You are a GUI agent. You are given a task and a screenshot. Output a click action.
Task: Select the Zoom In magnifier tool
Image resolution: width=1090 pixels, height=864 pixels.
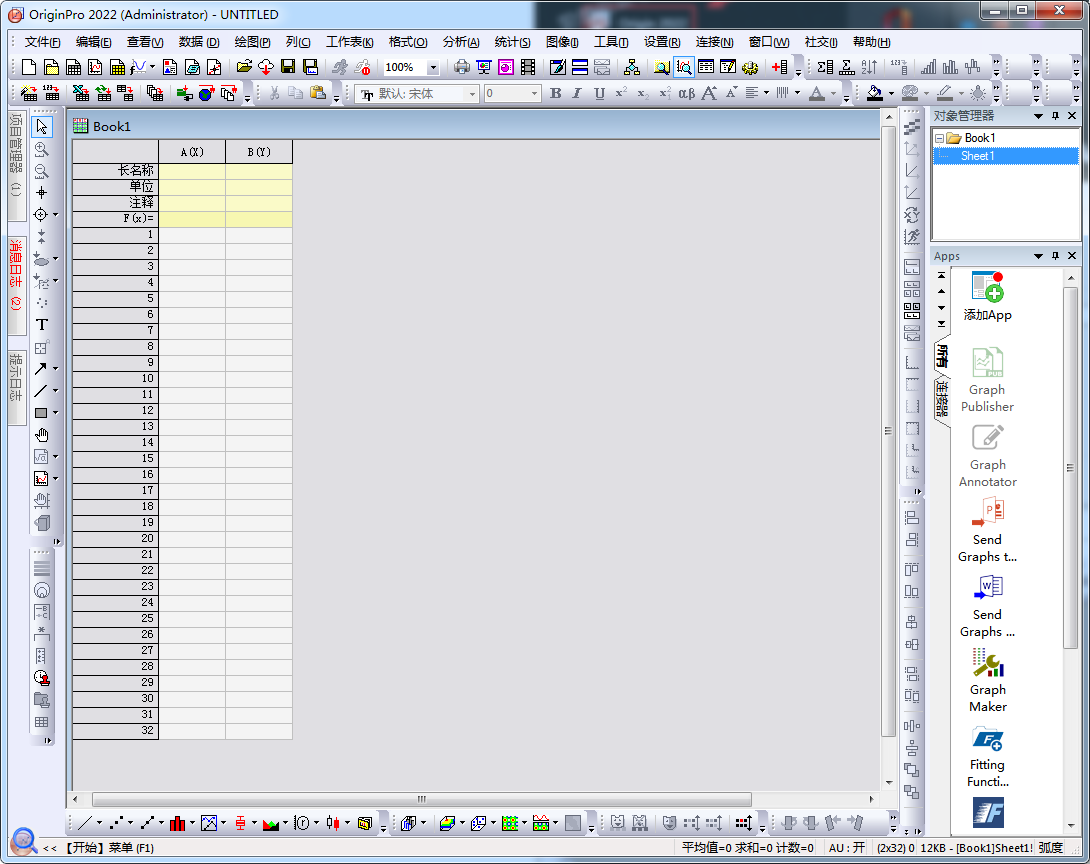42,149
